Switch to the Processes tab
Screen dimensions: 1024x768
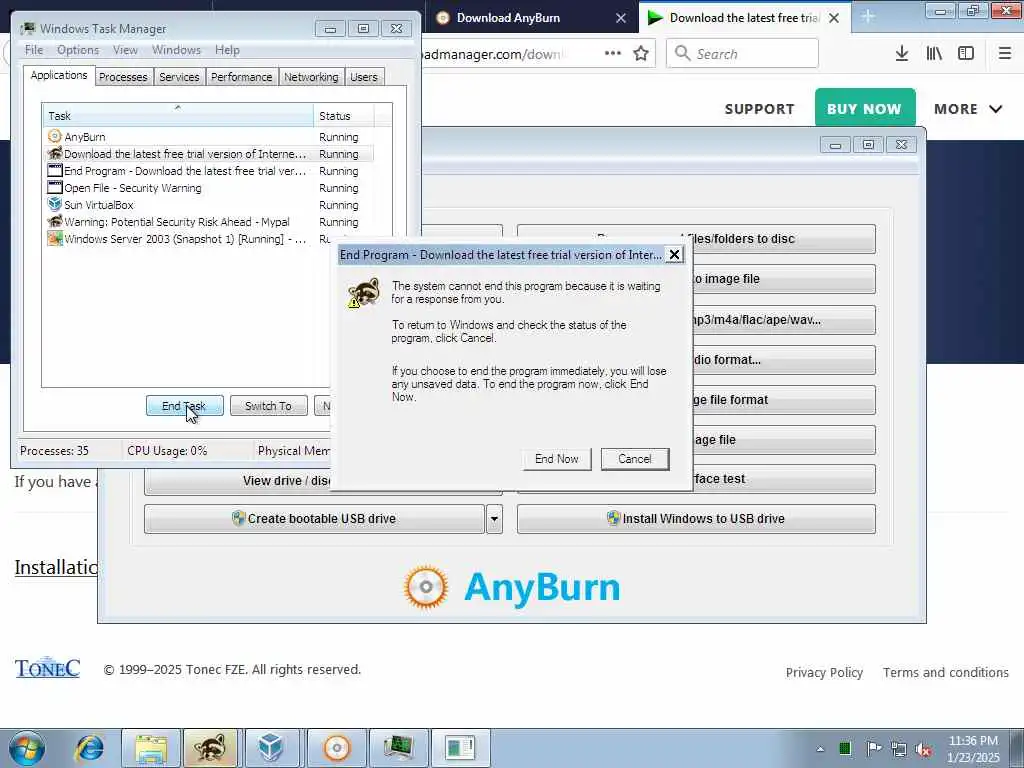(x=123, y=76)
